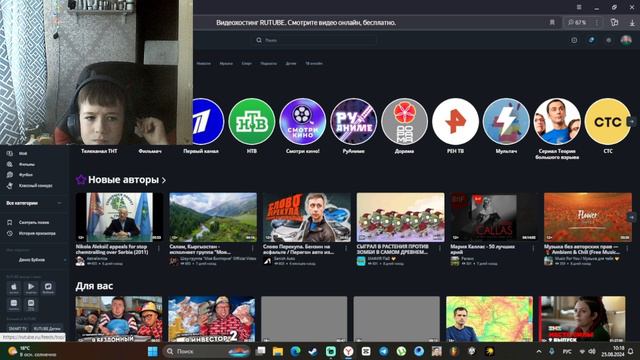Open options for Nikola Aleksić video
The height and width of the screenshot is (360, 640).
point(159,248)
